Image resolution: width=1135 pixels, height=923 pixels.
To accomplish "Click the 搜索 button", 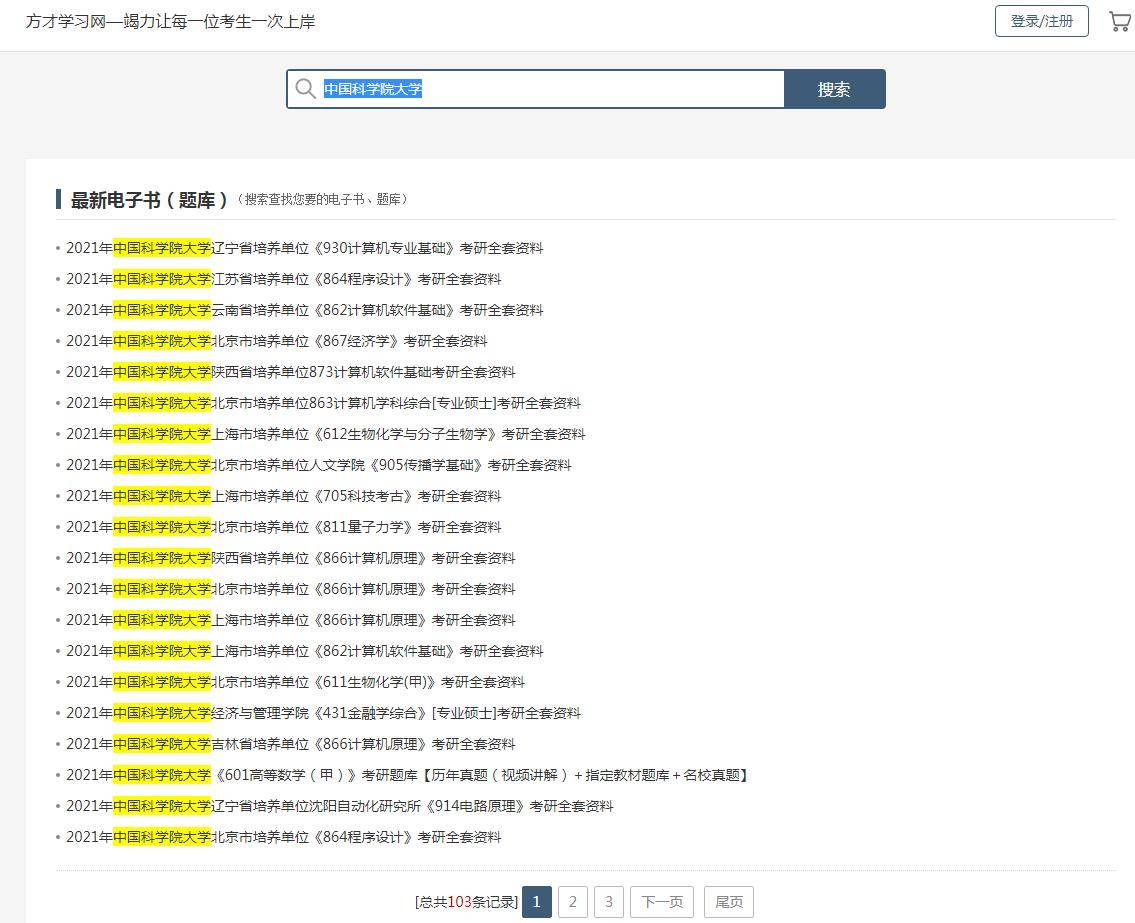I will click(x=834, y=89).
